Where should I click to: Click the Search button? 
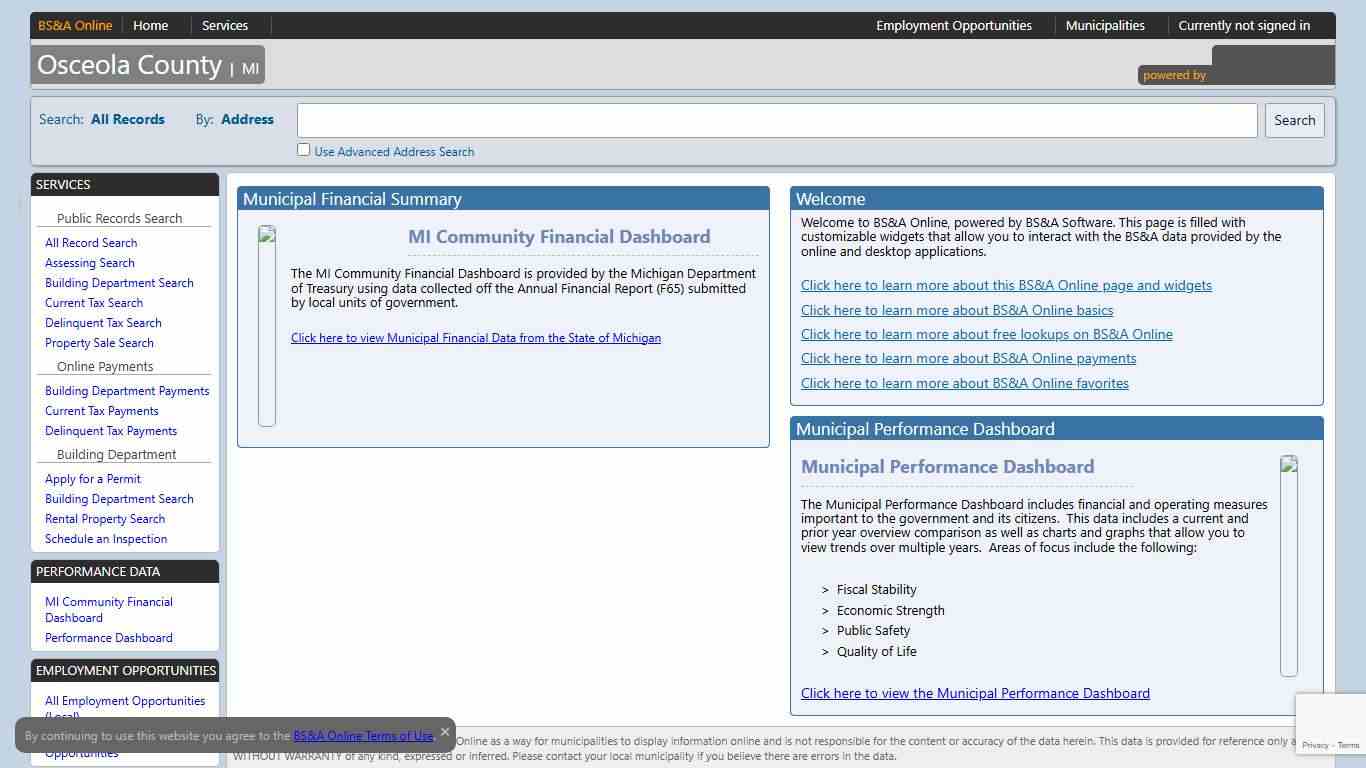click(x=1294, y=120)
